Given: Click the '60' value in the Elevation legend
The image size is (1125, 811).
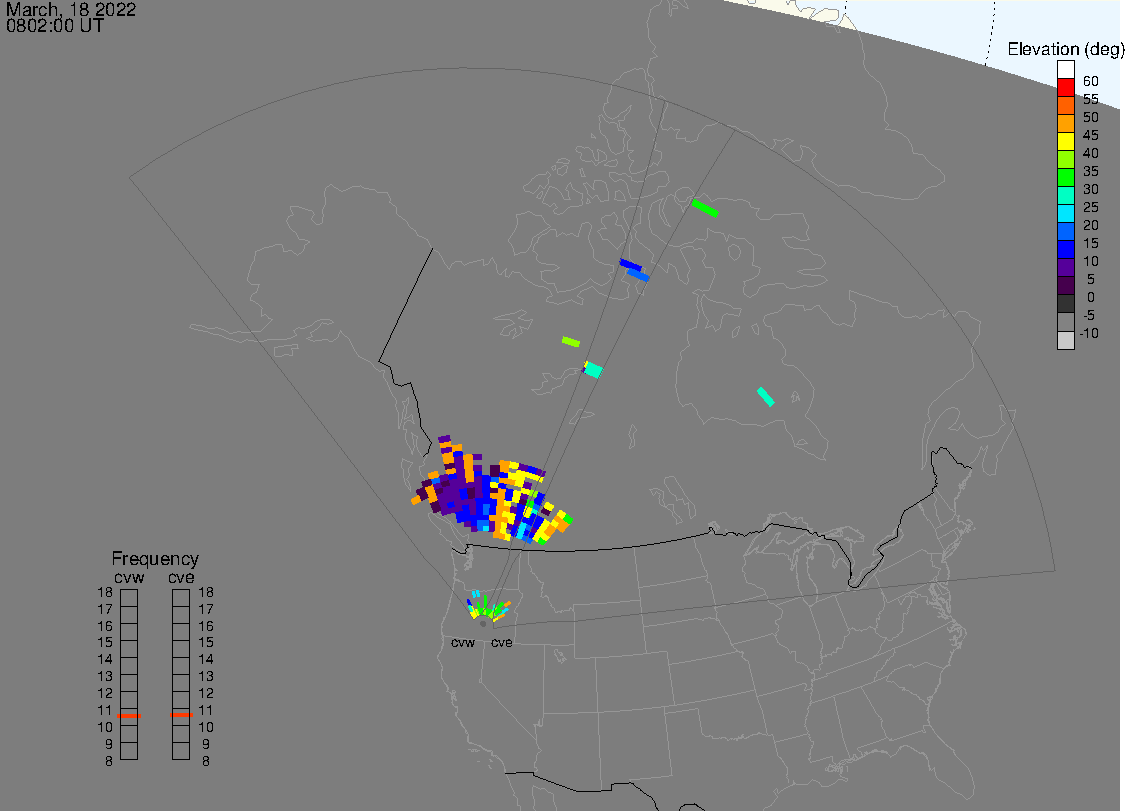Looking at the screenshot, I should (1091, 81).
